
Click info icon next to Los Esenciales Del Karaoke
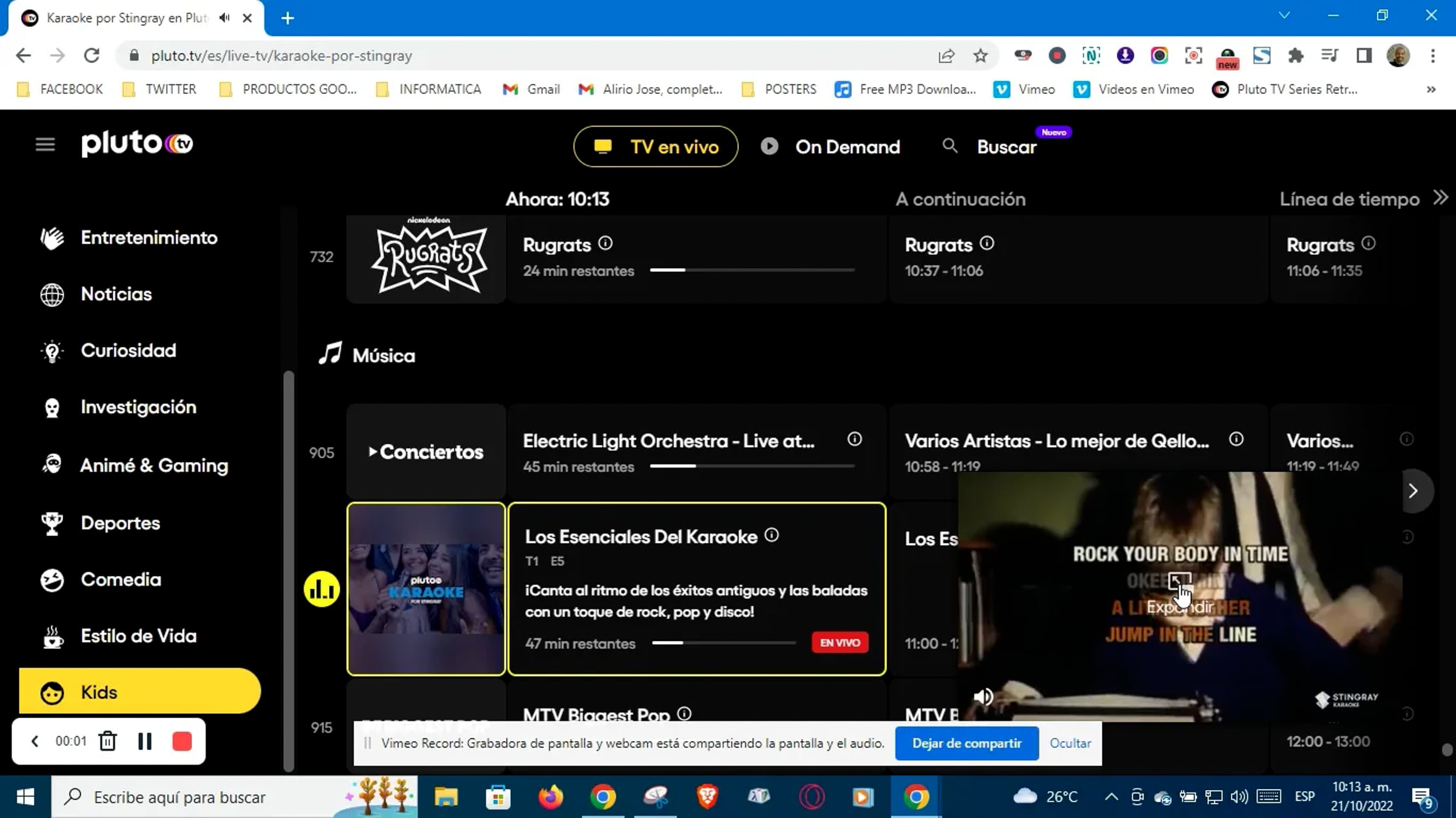(771, 535)
